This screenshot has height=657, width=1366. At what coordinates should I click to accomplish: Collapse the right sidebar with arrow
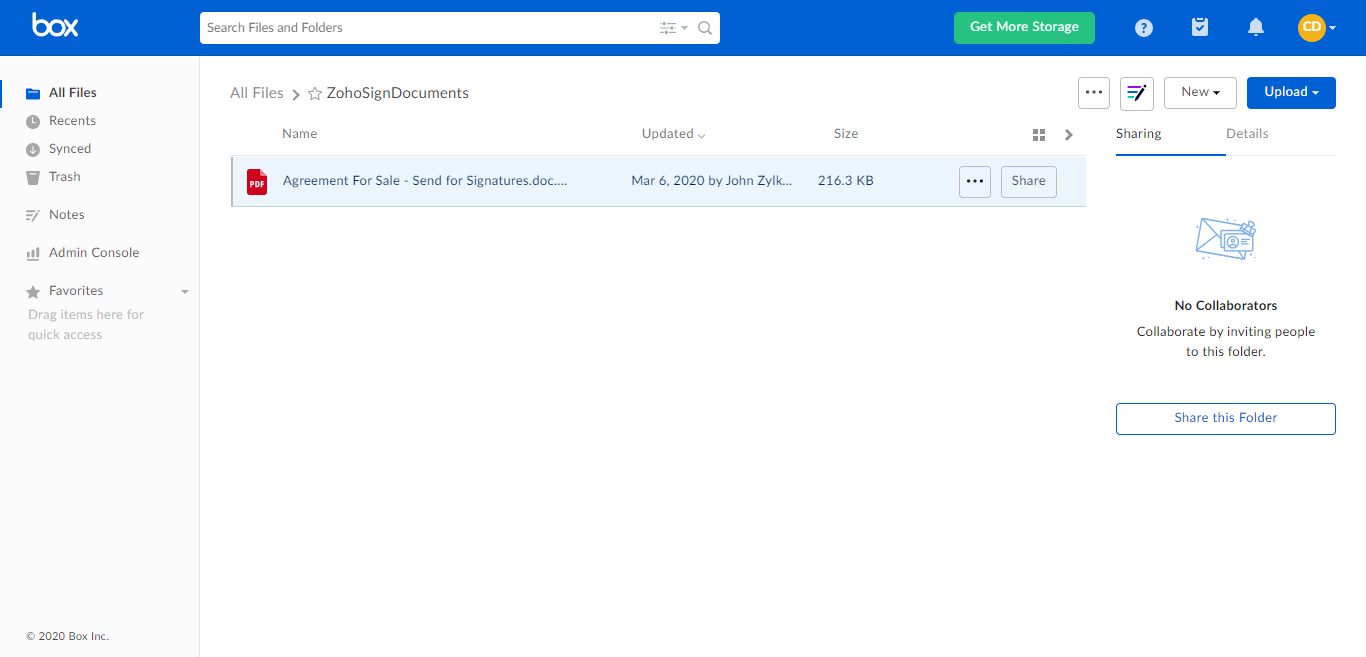(1069, 135)
